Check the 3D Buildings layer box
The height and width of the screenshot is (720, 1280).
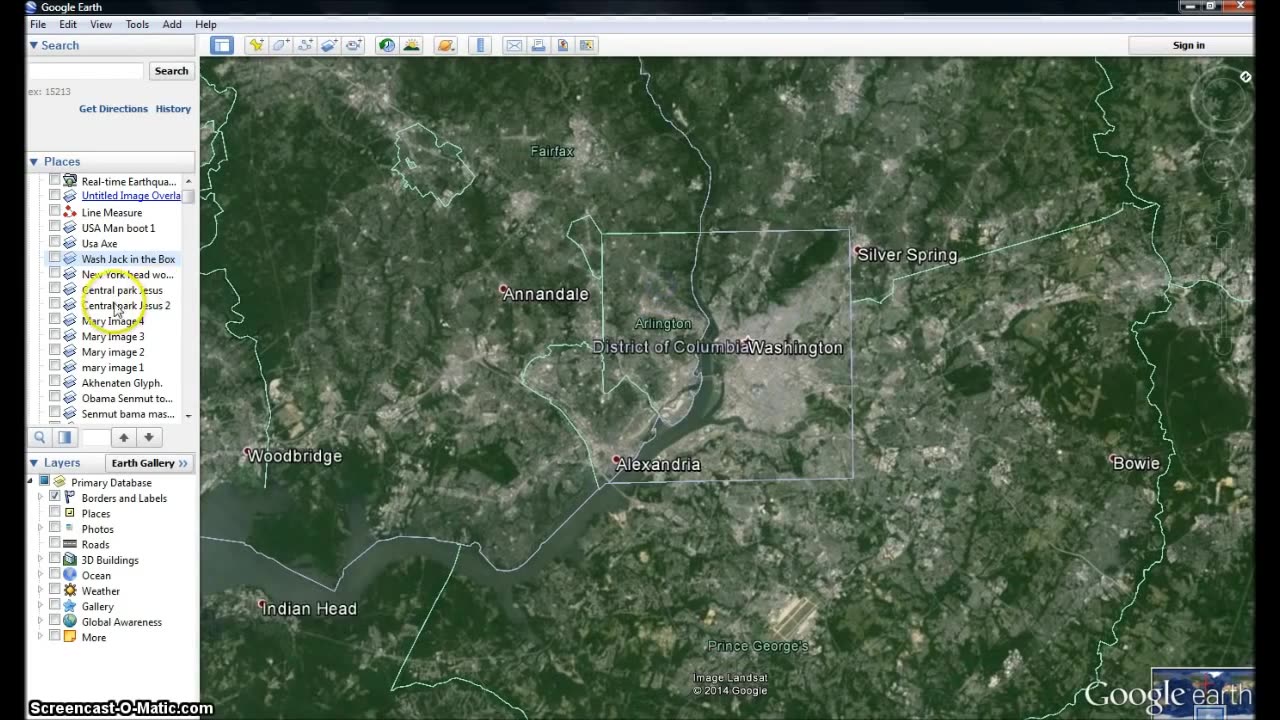55,560
